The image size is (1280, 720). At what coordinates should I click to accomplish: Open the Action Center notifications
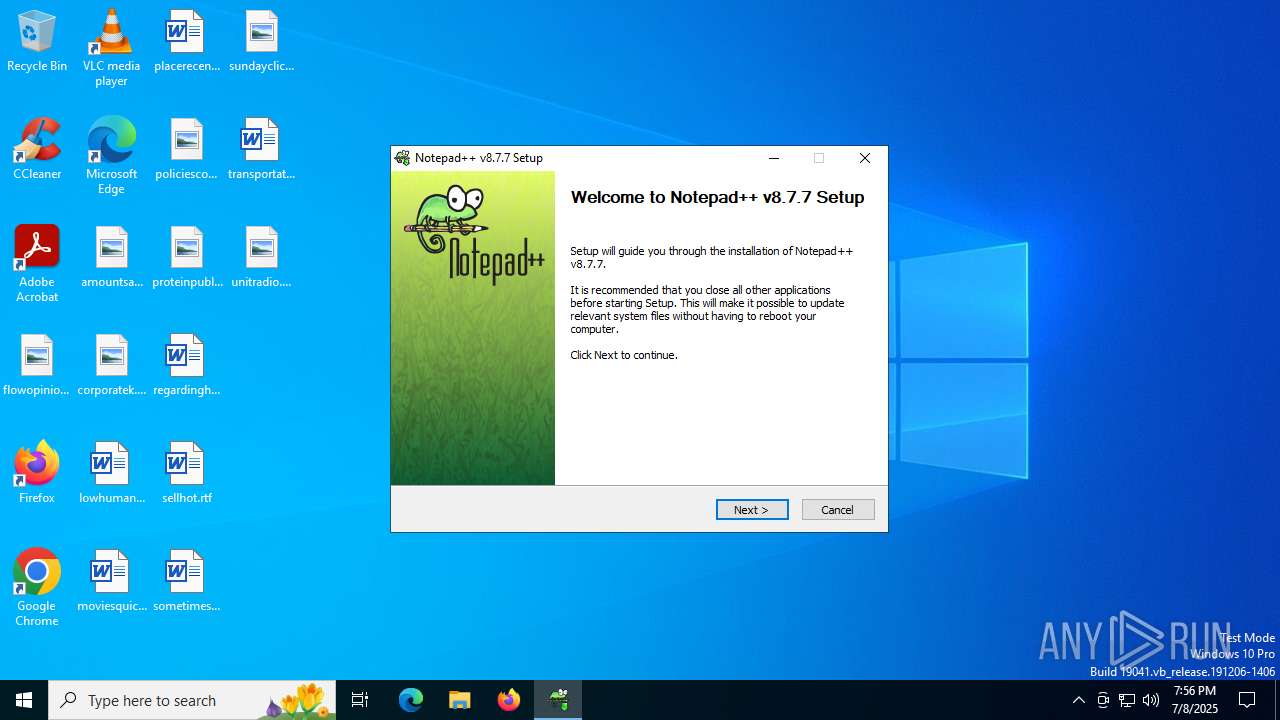click(x=1248, y=700)
